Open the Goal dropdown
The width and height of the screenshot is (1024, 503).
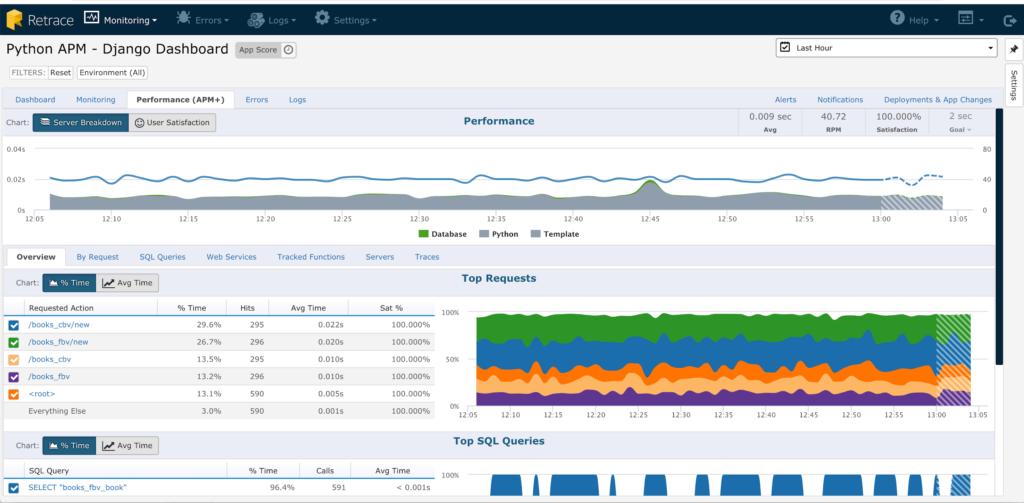click(960, 129)
